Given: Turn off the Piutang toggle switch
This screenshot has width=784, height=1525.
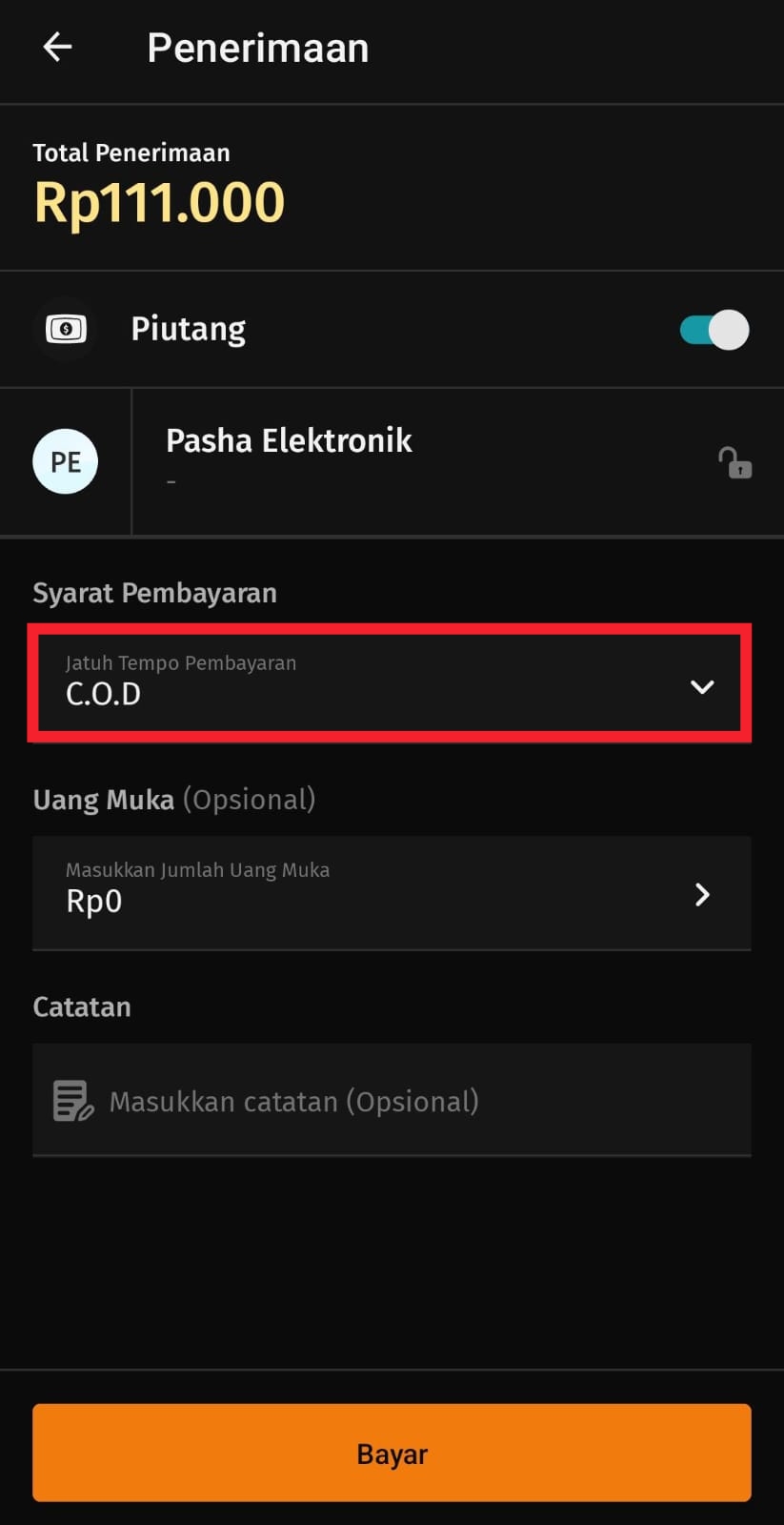Looking at the screenshot, I should point(714,330).
